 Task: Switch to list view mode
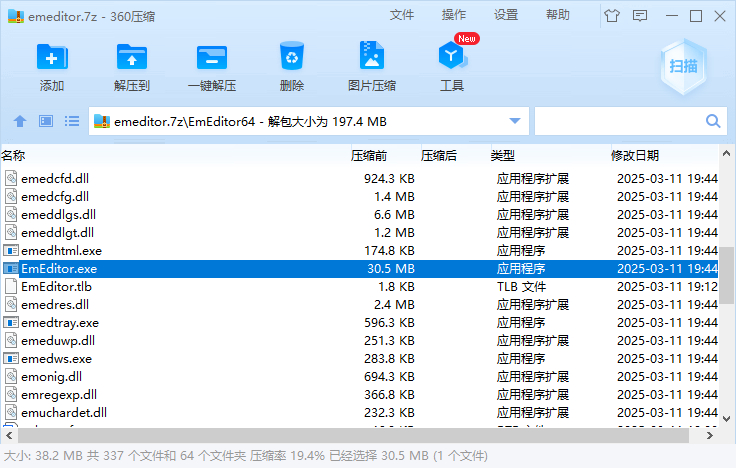click(x=72, y=122)
